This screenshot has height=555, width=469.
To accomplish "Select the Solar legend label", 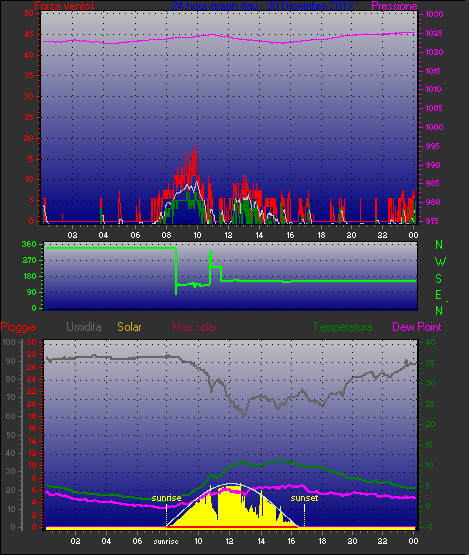I will point(129,327).
